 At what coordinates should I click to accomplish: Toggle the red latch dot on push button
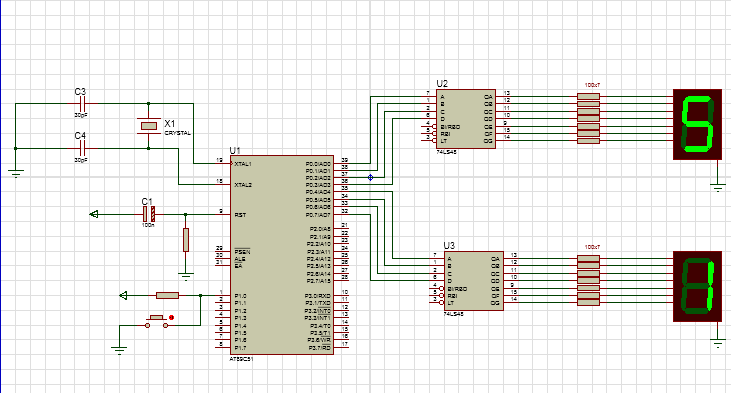(x=172, y=317)
